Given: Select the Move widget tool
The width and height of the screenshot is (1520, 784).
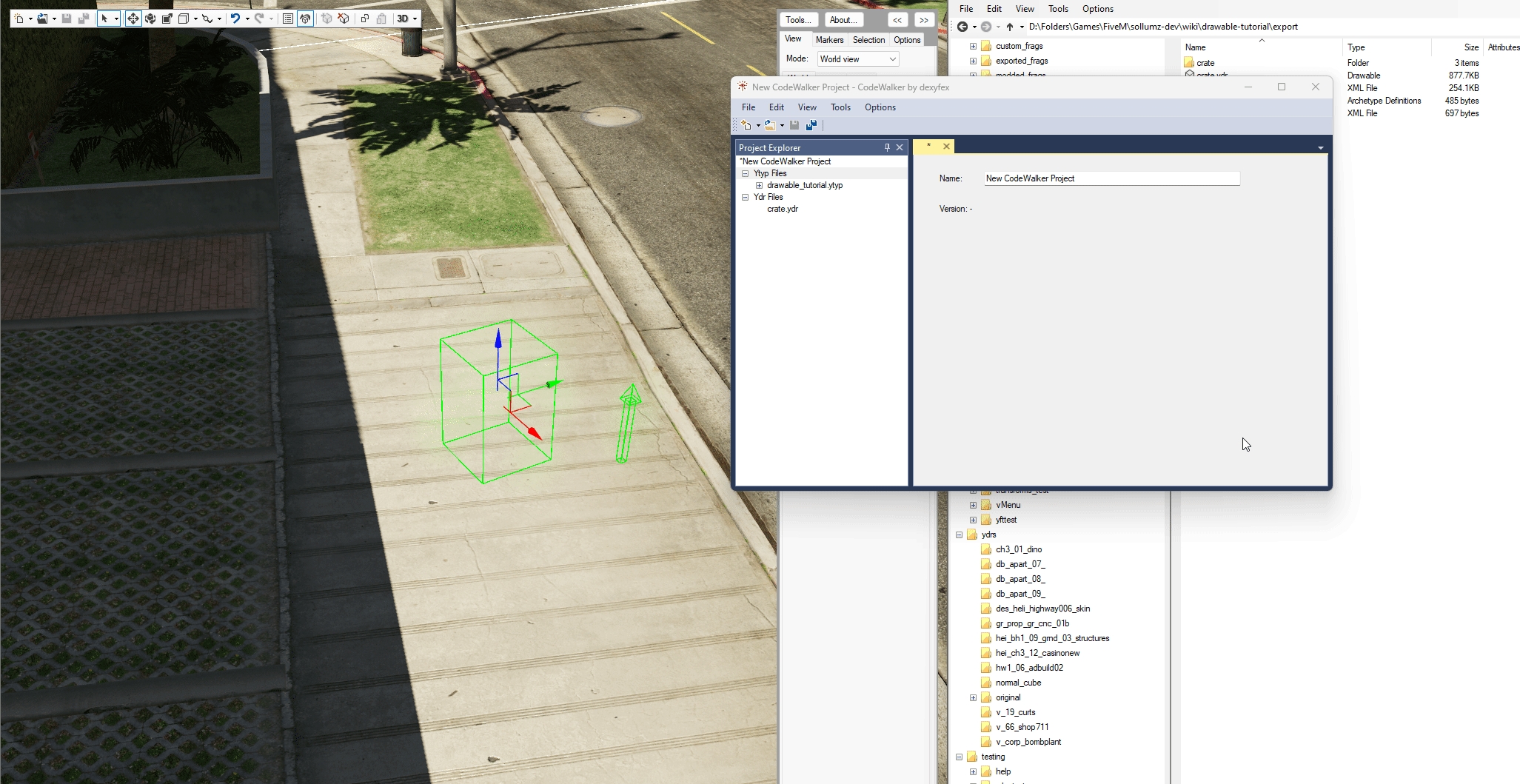Looking at the screenshot, I should click(x=133, y=19).
